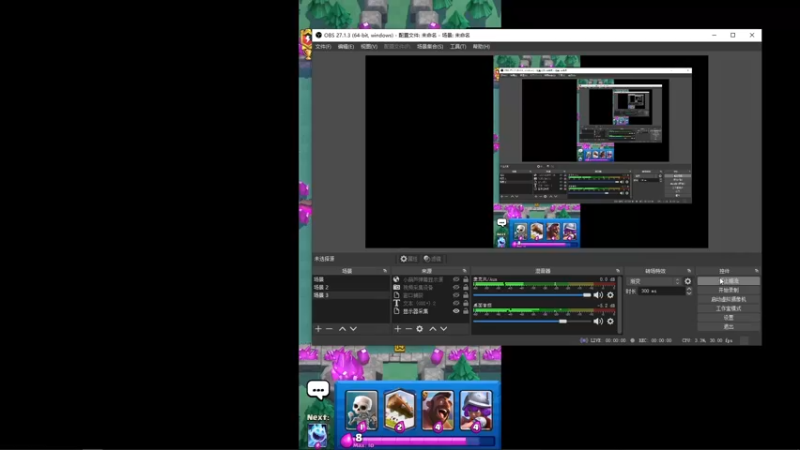Open the Properties (属性) button above the sources
This screenshot has height=450, width=800.
point(409,259)
